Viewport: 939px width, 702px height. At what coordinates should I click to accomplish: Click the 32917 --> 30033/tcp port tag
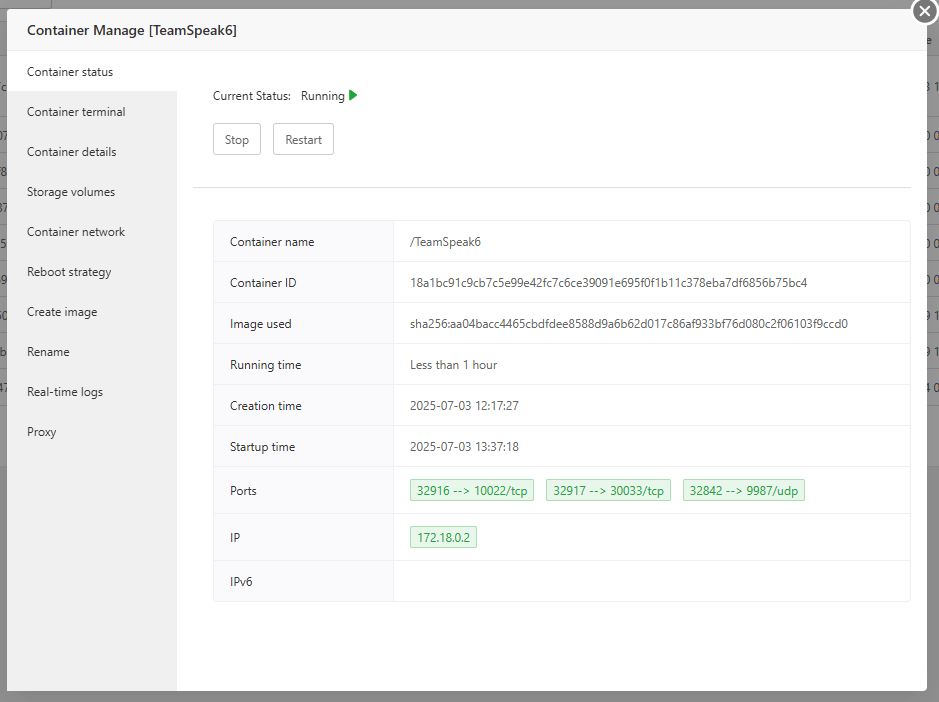608,490
